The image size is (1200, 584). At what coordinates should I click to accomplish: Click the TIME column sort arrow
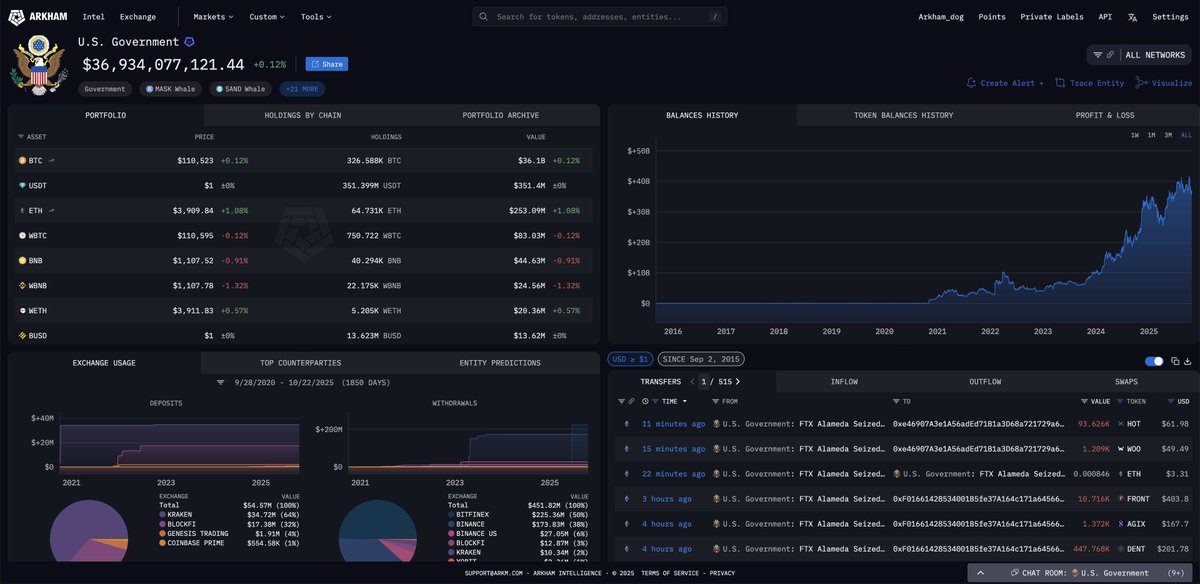click(x=685, y=401)
